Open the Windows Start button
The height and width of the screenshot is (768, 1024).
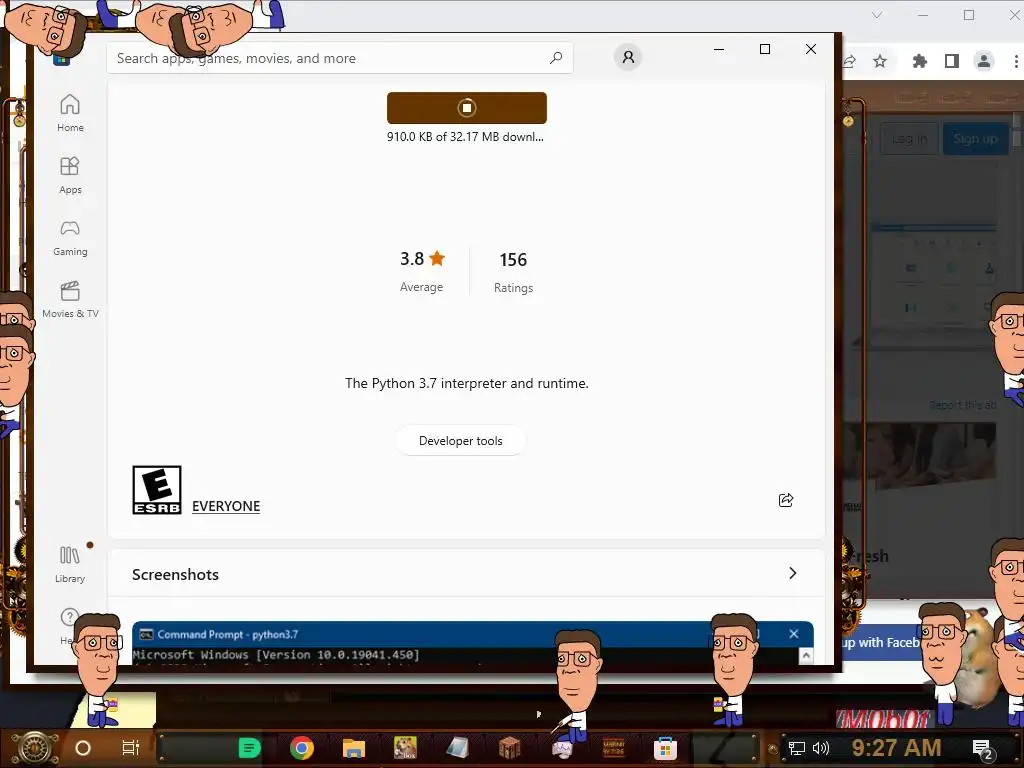coord(35,748)
